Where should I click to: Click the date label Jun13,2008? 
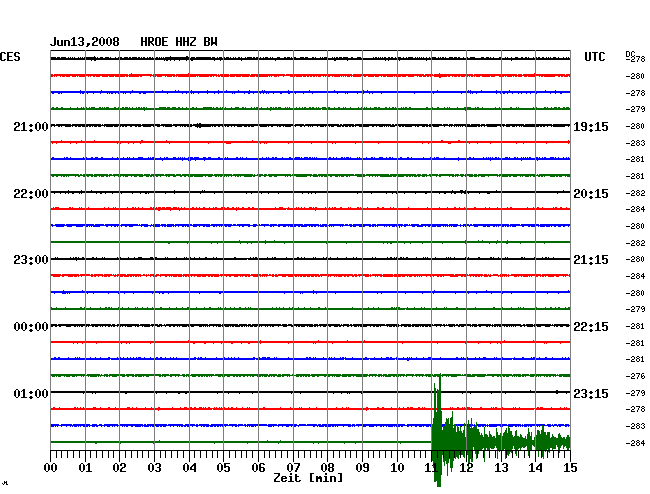[85, 42]
